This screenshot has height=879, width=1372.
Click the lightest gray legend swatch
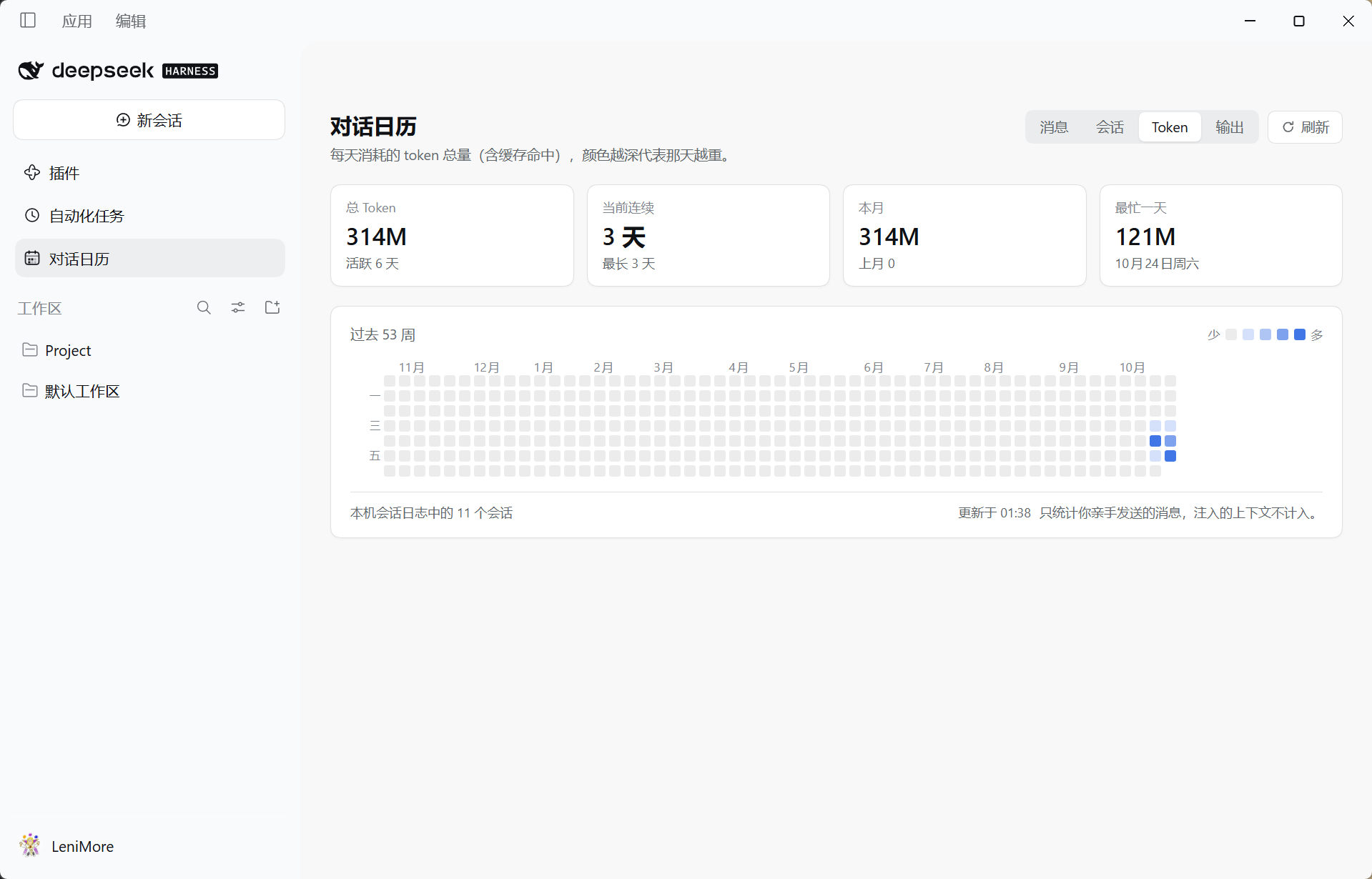coord(1231,334)
